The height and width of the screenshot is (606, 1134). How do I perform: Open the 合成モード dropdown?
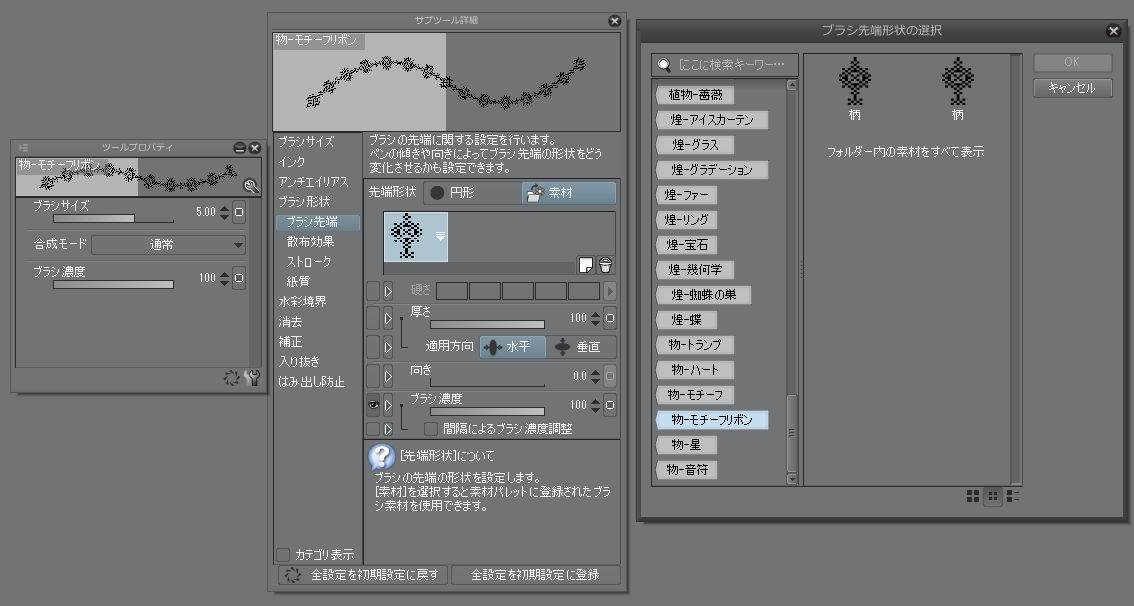pos(169,244)
